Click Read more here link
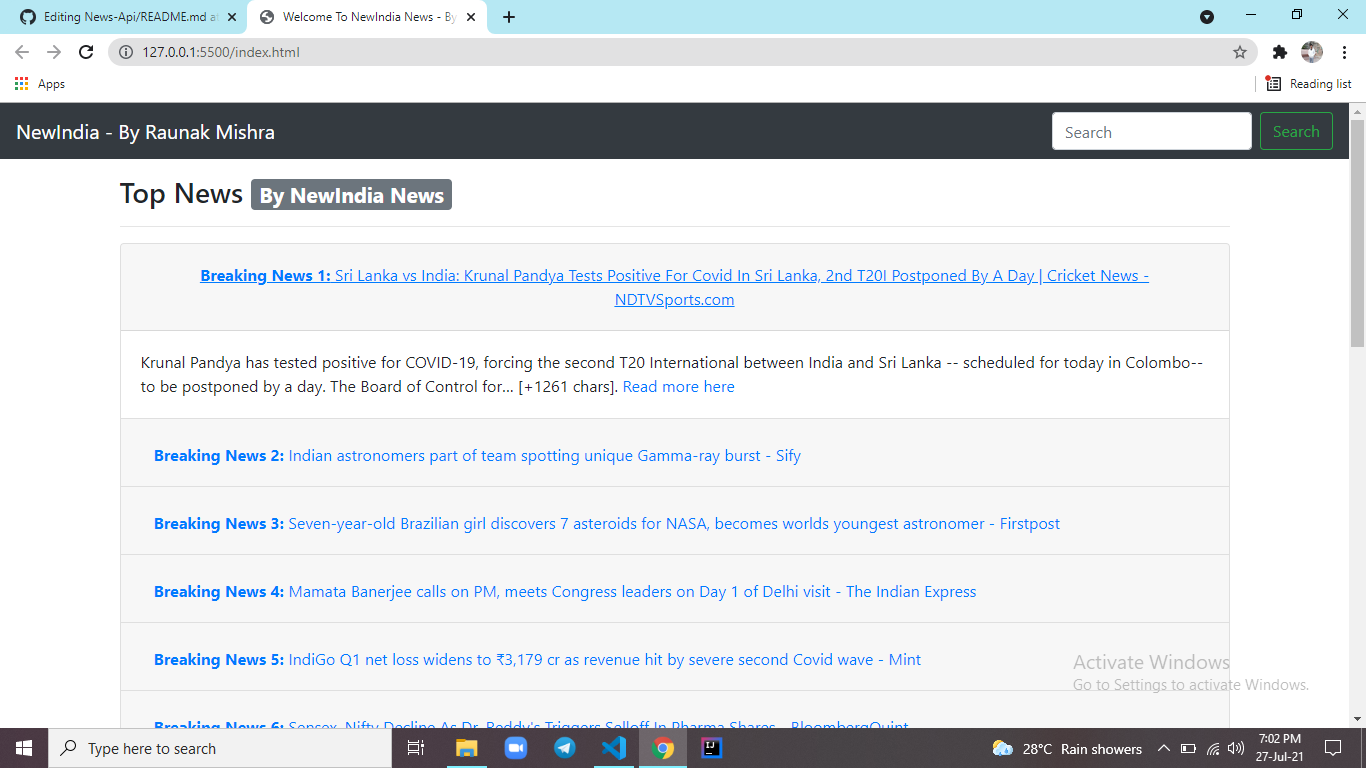 [x=678, y=386]
